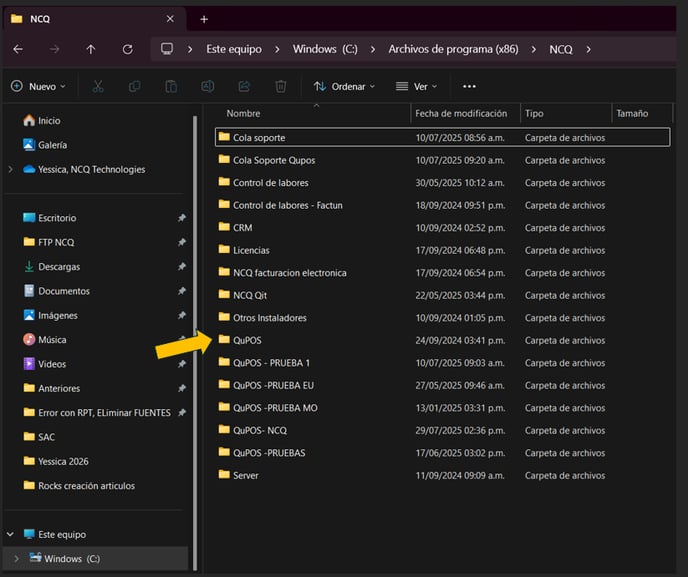Image resolution: width=688 pixels, height=577 pixels.
Task: Open Música in quick access
Action: [45, 340]
